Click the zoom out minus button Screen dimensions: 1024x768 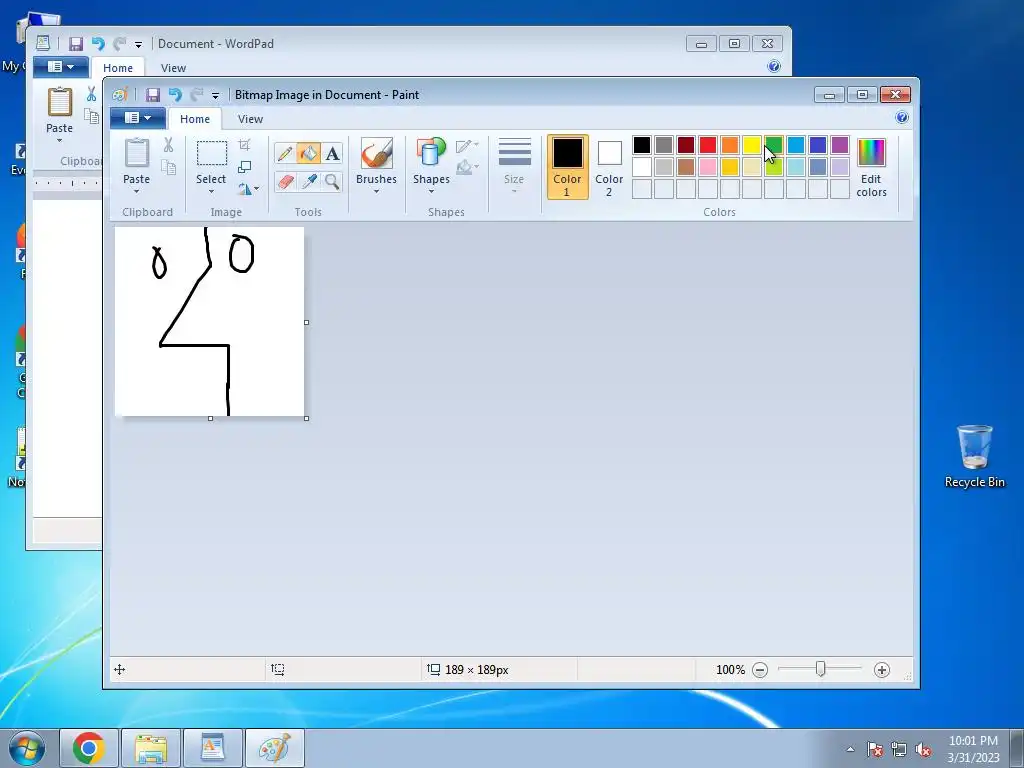(x=760, y=670)
